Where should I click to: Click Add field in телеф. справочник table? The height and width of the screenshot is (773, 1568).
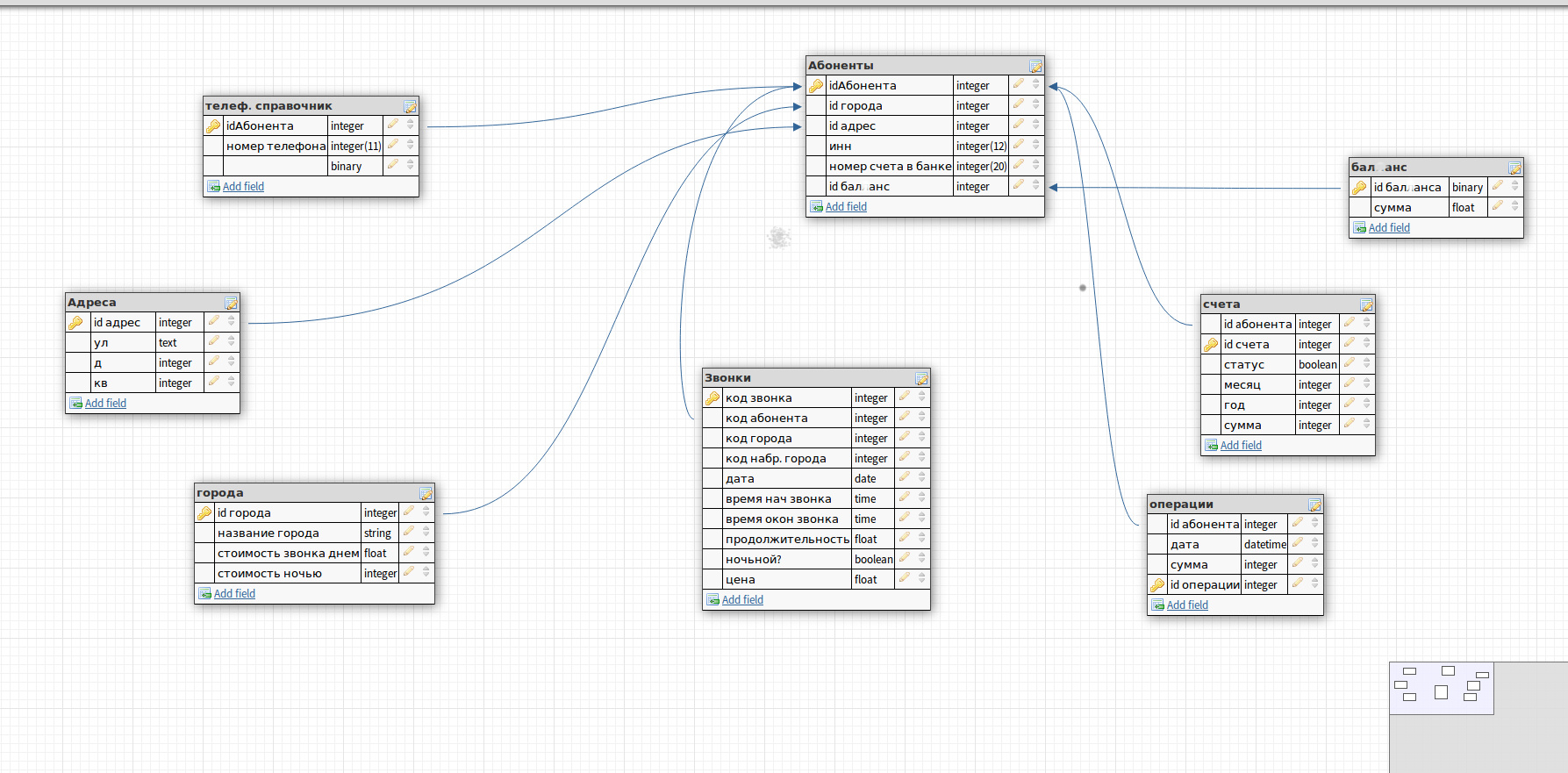click(243, 187)
